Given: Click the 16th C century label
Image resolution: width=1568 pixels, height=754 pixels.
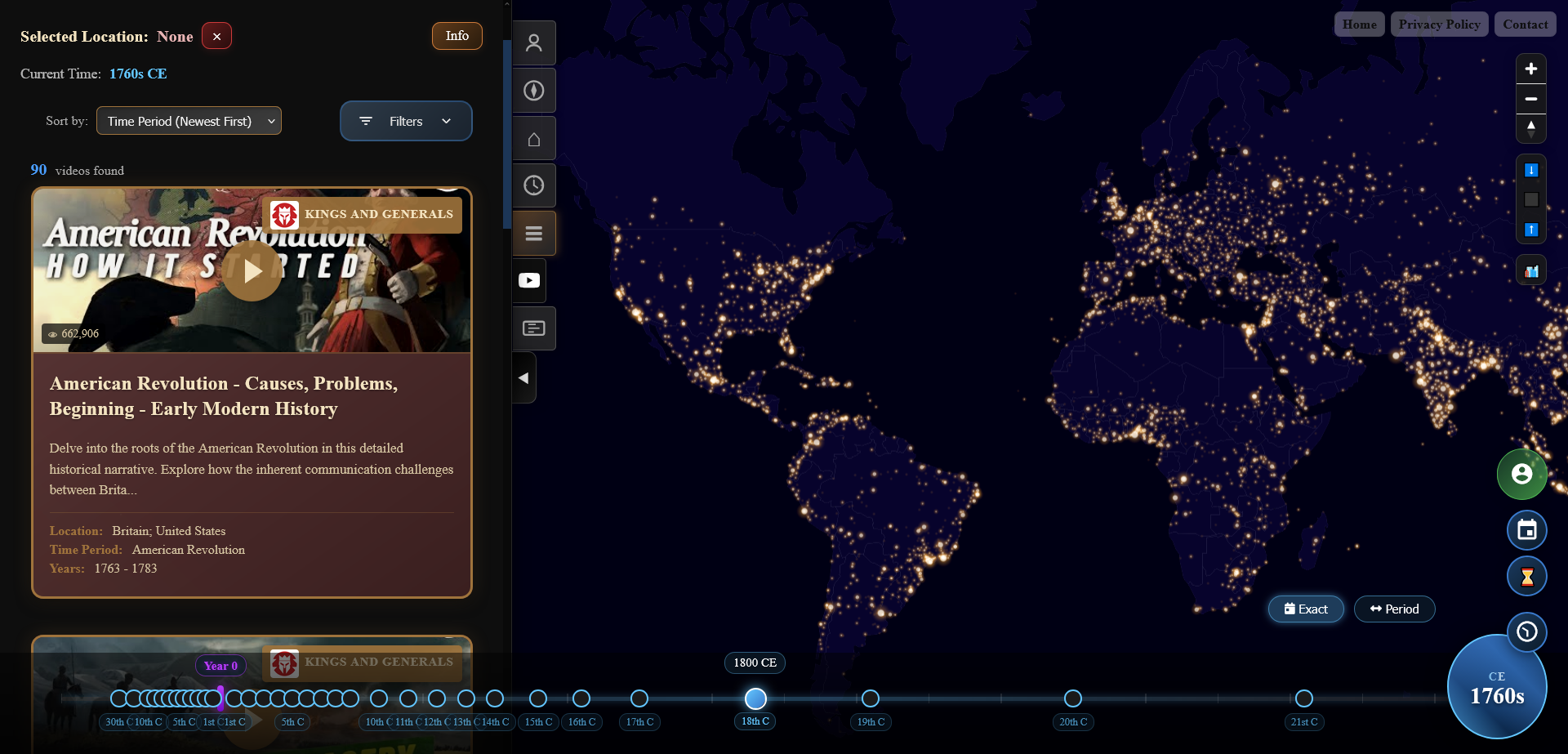Looking at the screenshot, I should (x=581, y=722).
